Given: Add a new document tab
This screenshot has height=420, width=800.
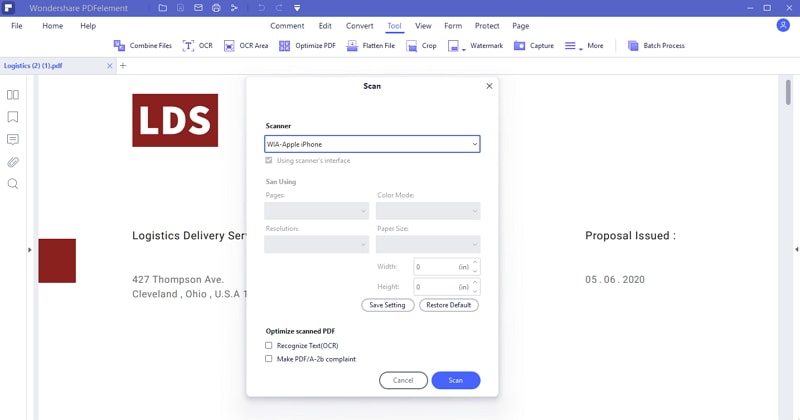Looking at the screenshot, I should pyautogui.click(x=122, y=65).
